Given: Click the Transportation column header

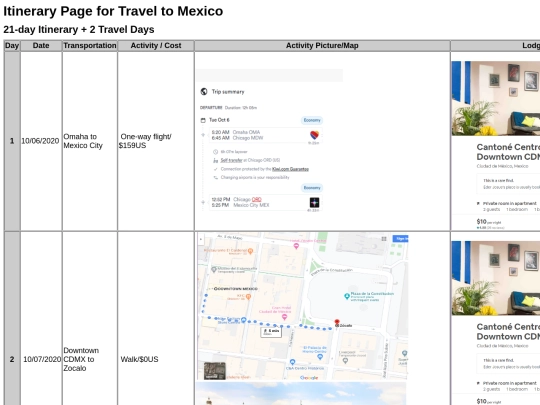Looking at the screenshot, I should [x=90, y=46].
